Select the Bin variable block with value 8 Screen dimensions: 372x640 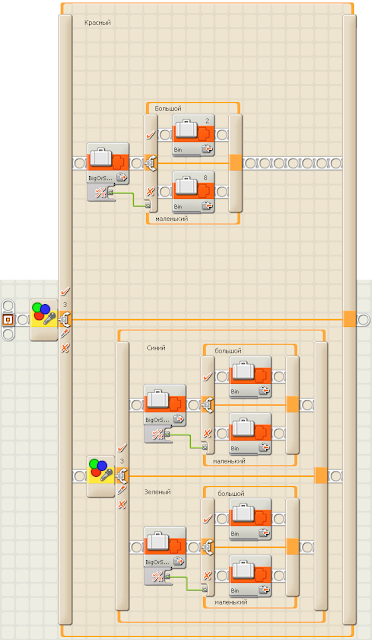point(194,191)
